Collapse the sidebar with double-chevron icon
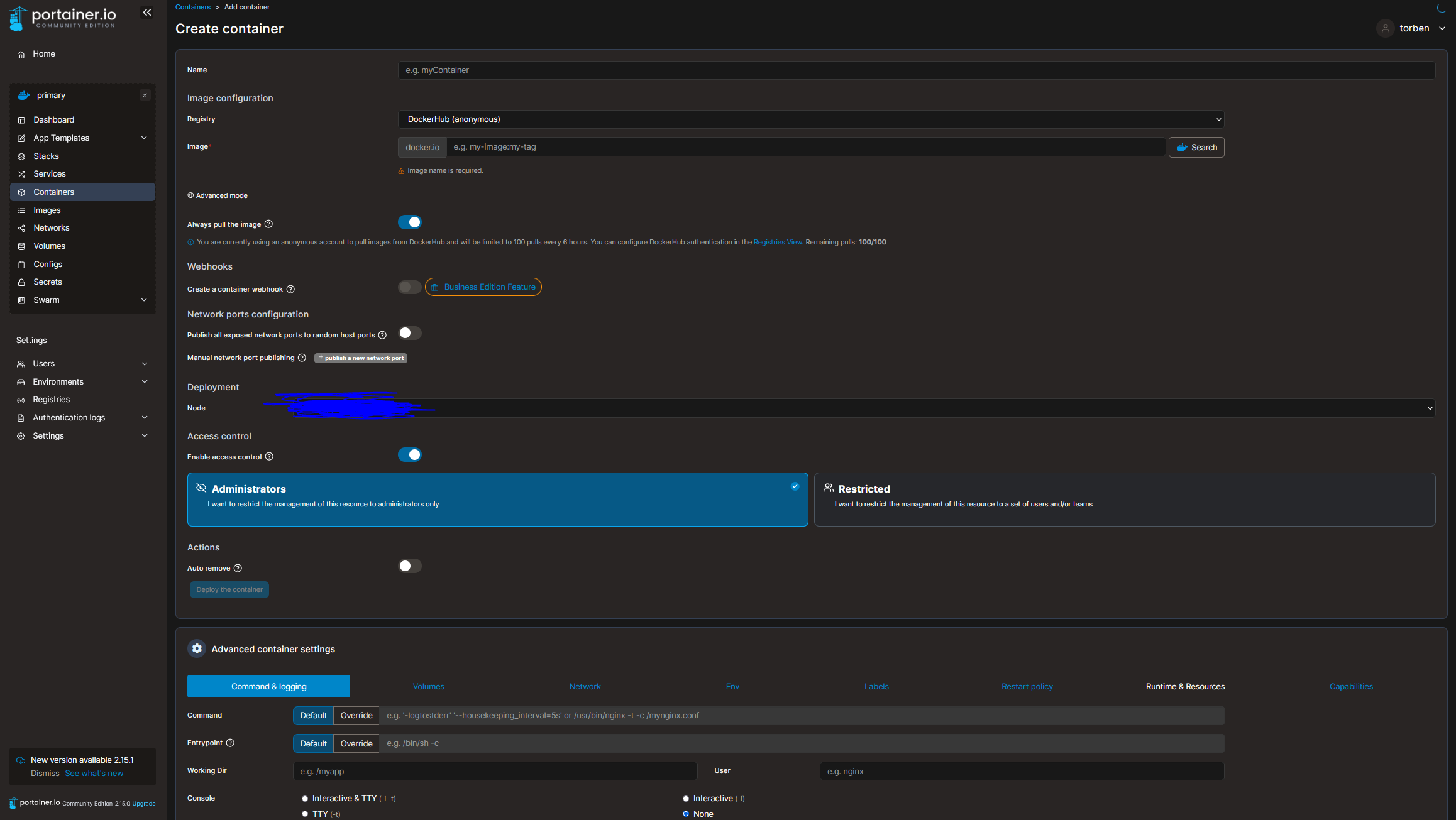 [146, 13]
